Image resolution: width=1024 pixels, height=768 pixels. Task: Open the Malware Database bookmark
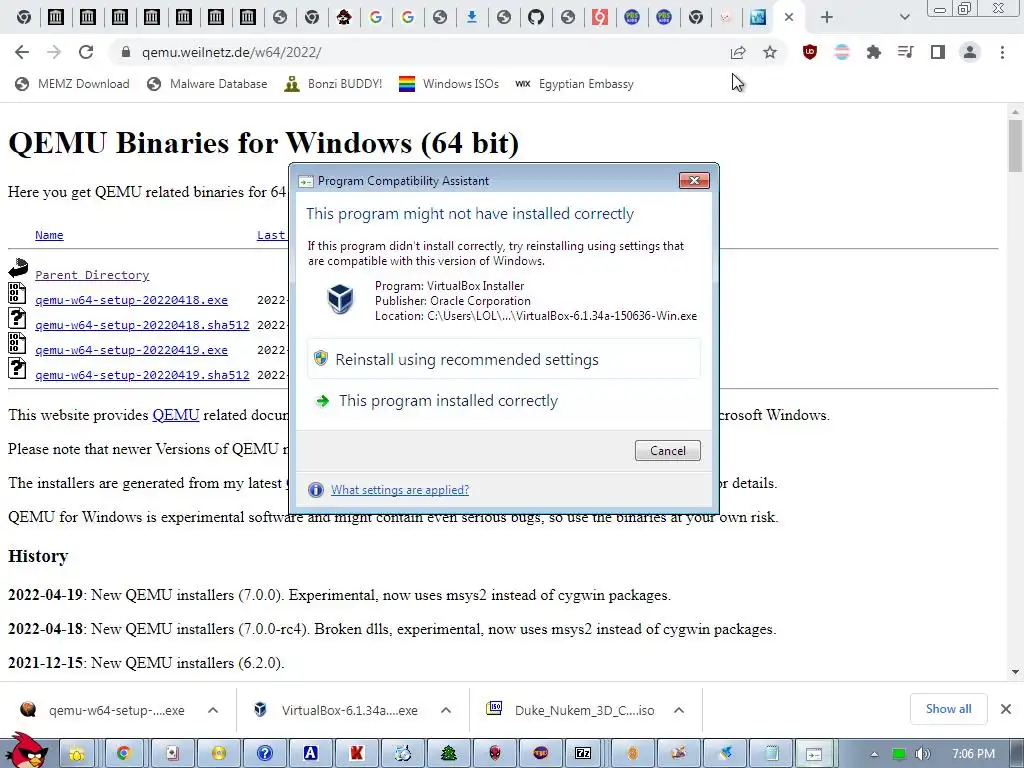click(207, 84)
